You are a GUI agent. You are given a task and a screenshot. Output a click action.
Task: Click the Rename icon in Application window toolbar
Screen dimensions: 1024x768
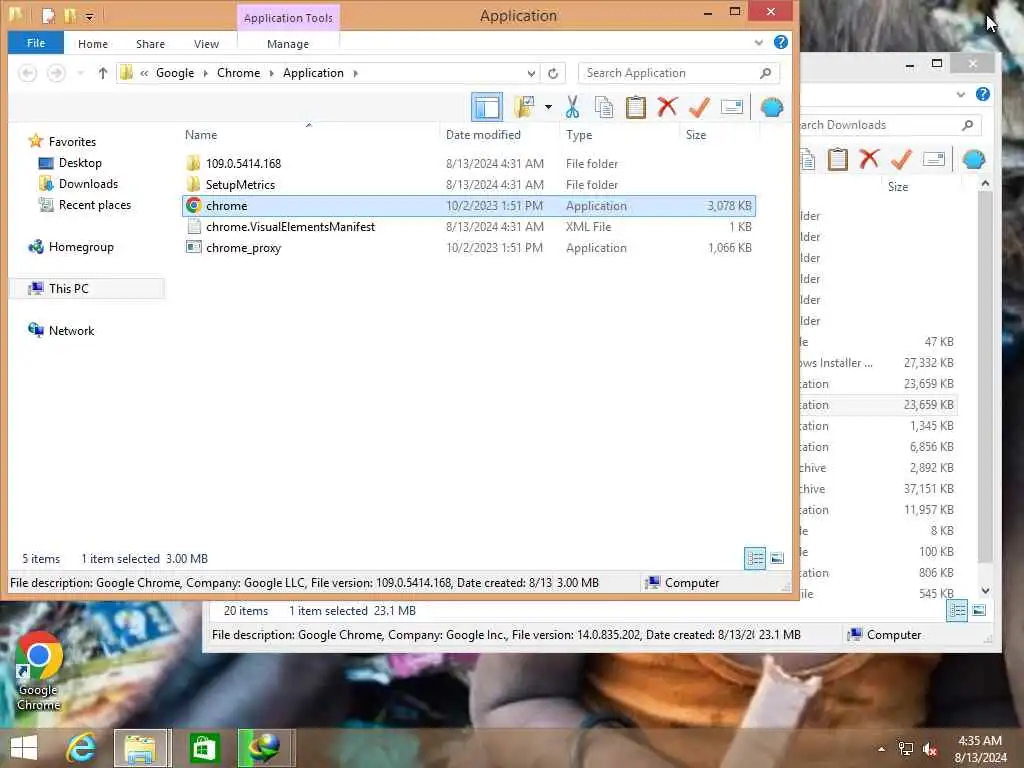tap(731, 106)
